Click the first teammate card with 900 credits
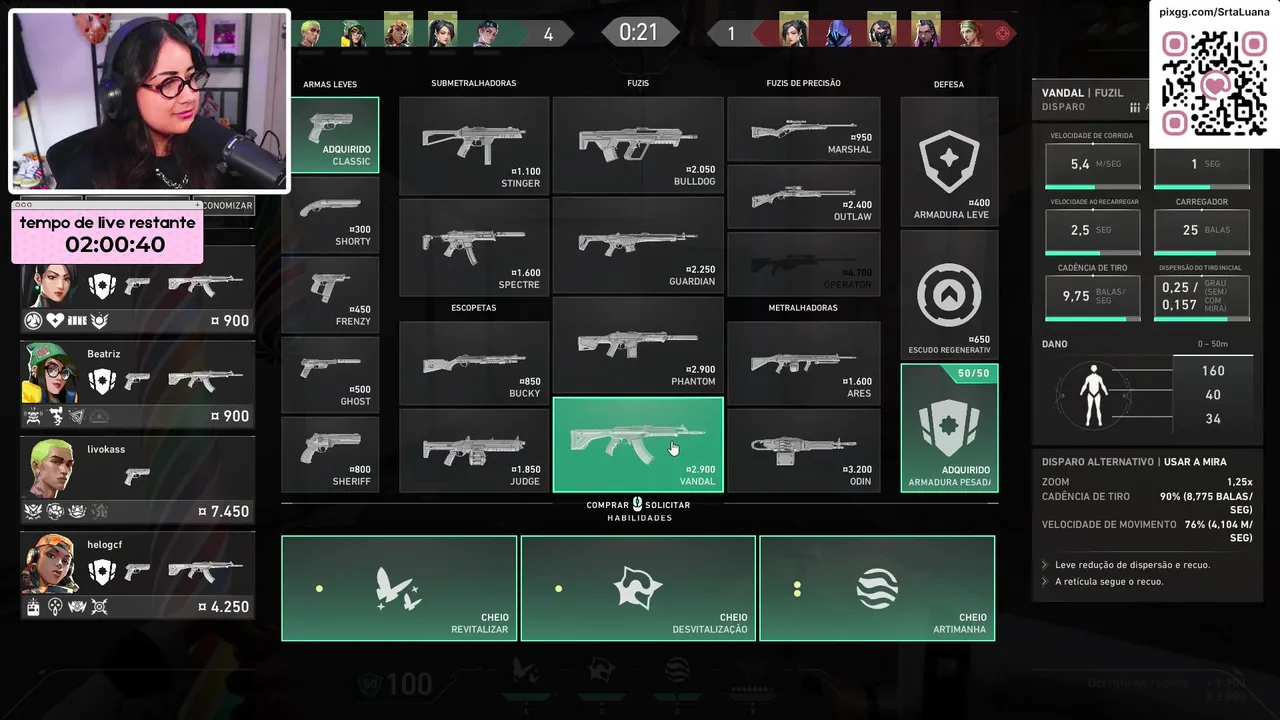1280x720 pixels. 137,292
